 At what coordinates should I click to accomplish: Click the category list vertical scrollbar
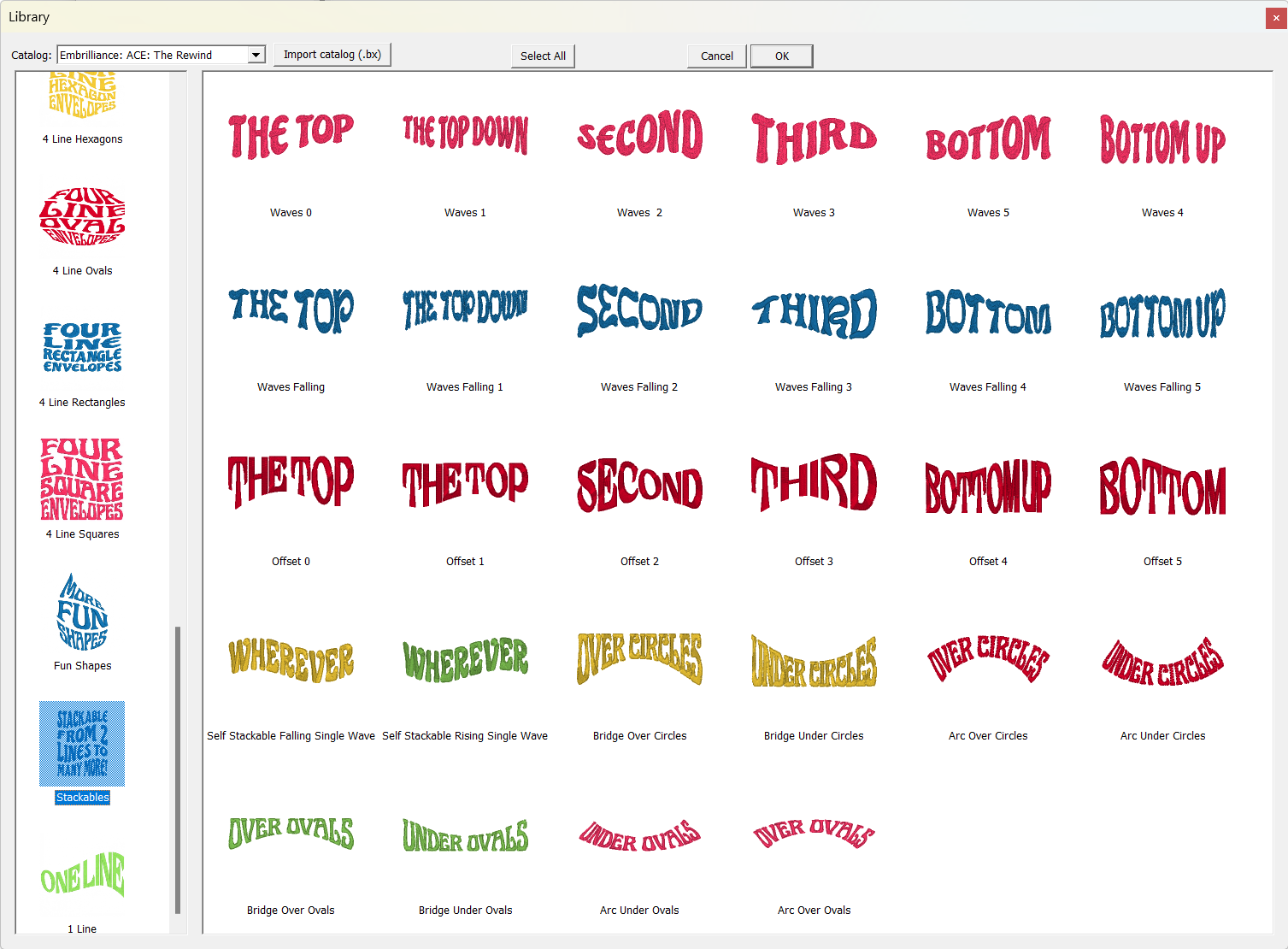tap(178, 769)
